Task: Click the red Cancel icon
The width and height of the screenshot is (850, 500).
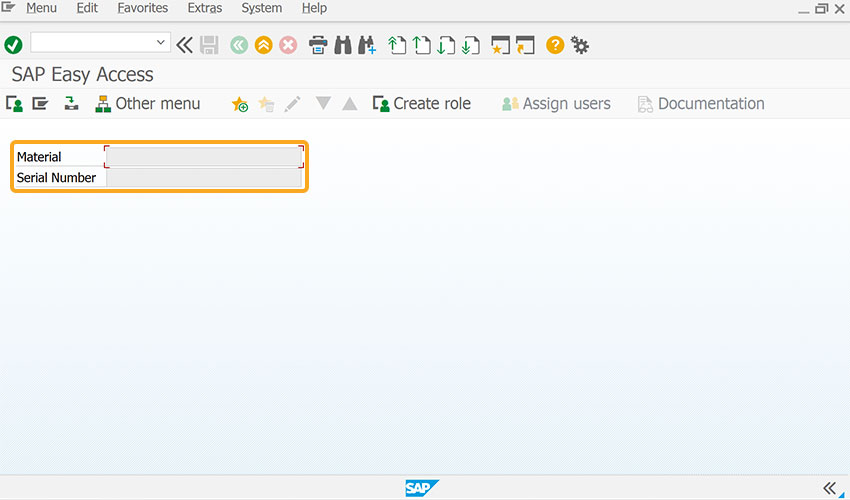Action: click(x=288, y=45)
